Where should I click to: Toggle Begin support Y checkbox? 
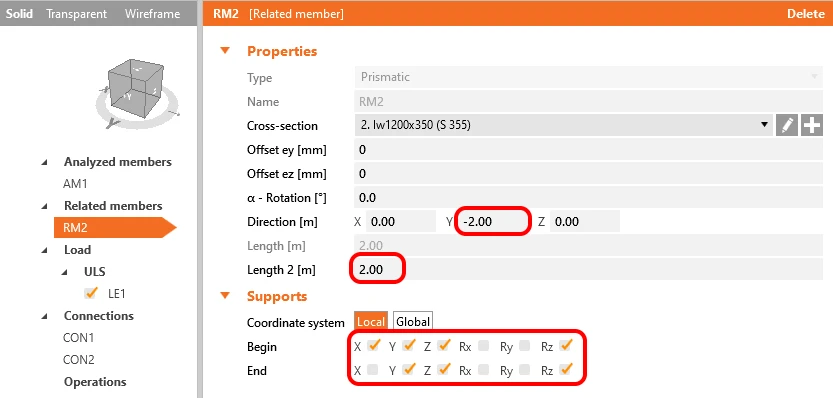[x=409, y=345]
